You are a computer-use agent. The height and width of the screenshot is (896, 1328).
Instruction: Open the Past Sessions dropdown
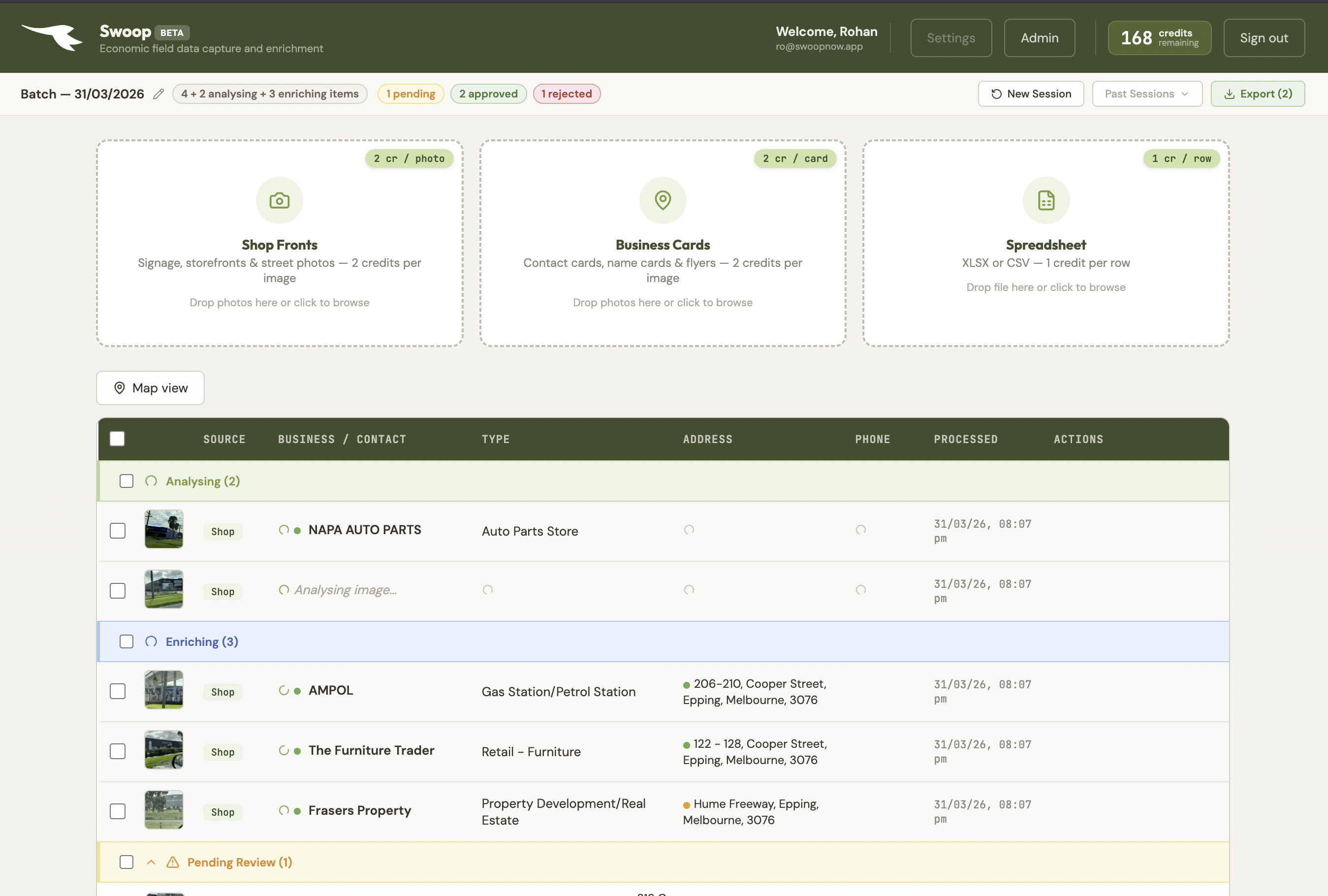(1146, 94)
